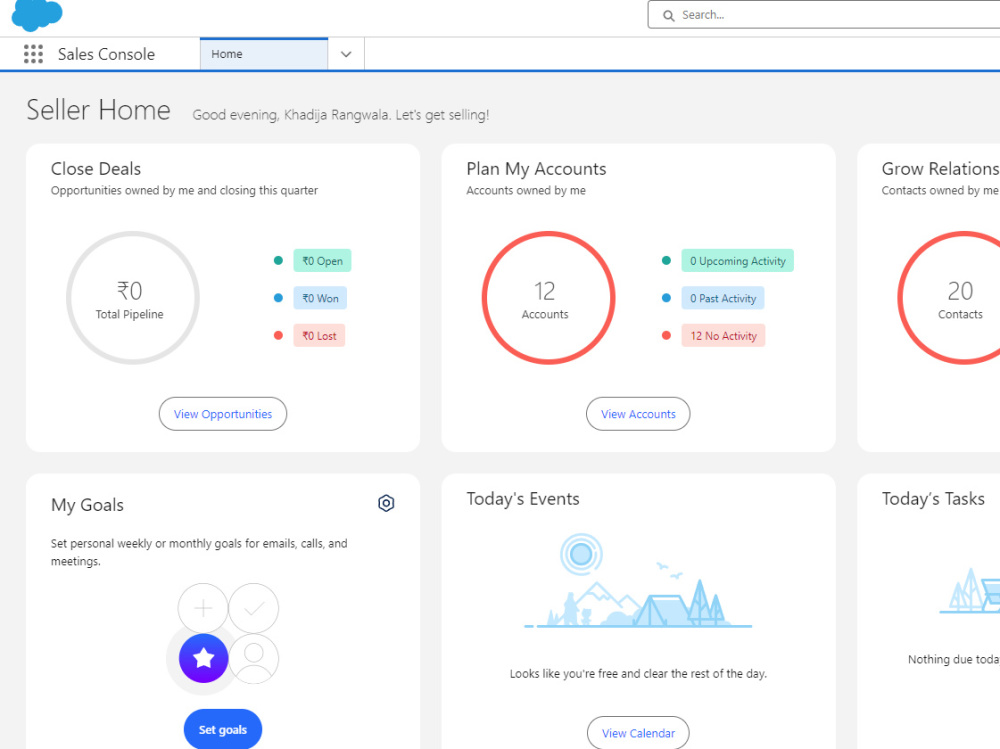The height and width of the screenshot is (749, 1000).
Task: Click the red dot beside No Activity
Action: pos(666,336)
